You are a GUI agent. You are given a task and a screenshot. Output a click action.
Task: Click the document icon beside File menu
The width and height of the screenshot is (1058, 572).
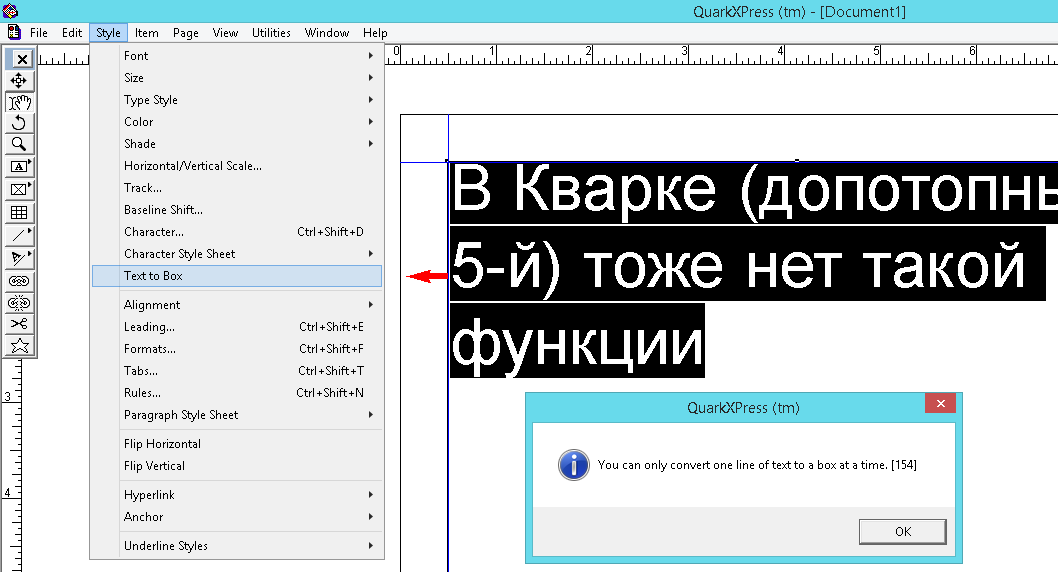(x=13, y=32)
